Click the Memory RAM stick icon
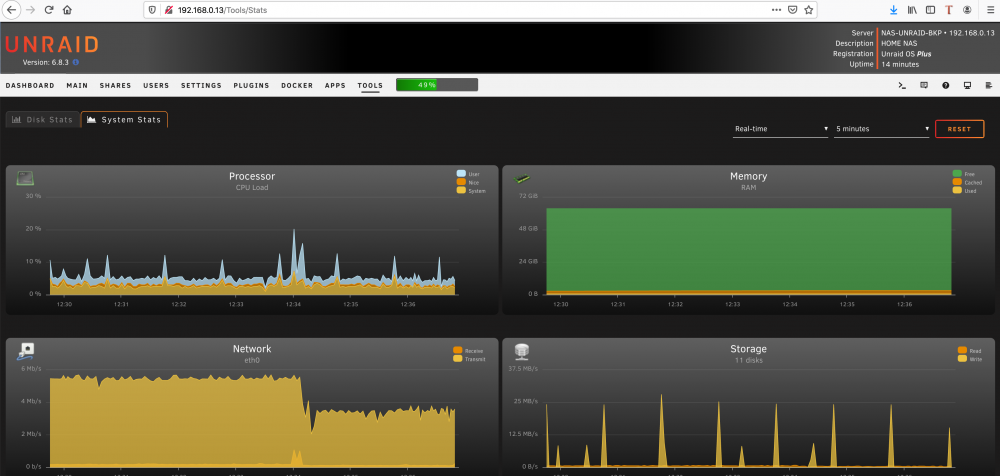This screenshot has width=1000, height=476. point(522,179)
